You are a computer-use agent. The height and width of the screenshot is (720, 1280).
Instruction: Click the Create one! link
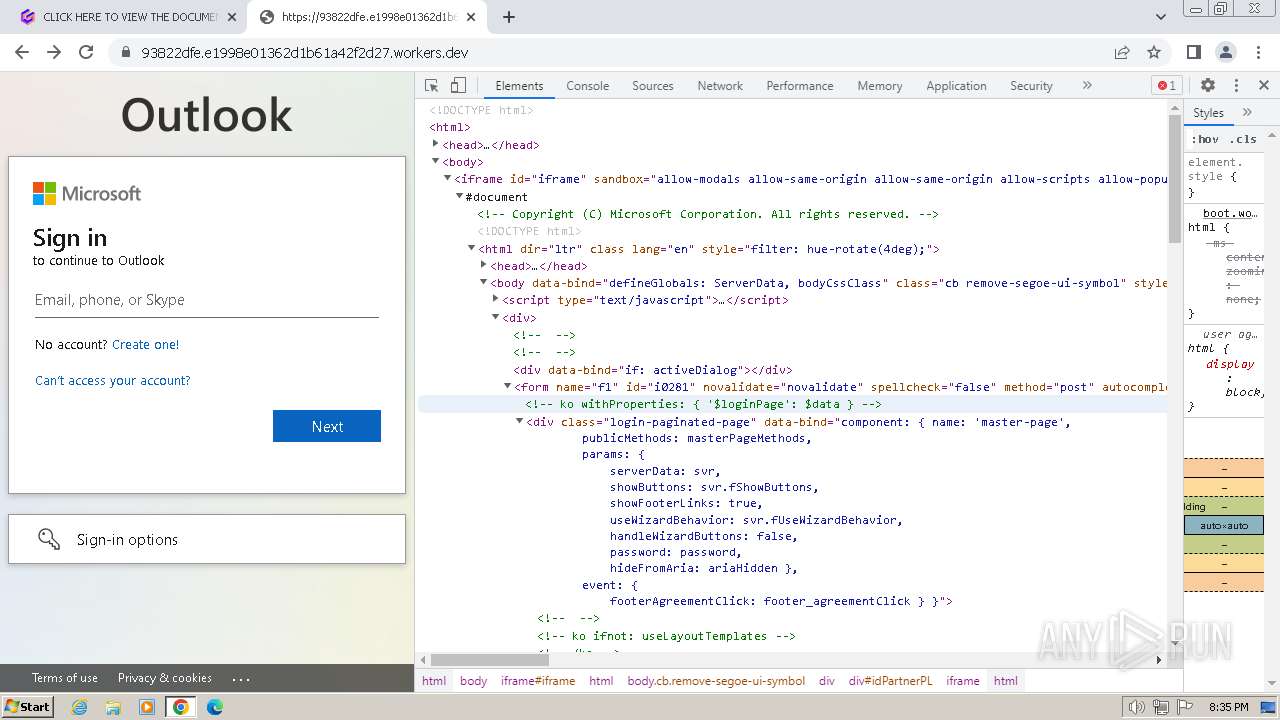(x=145, y=344)
